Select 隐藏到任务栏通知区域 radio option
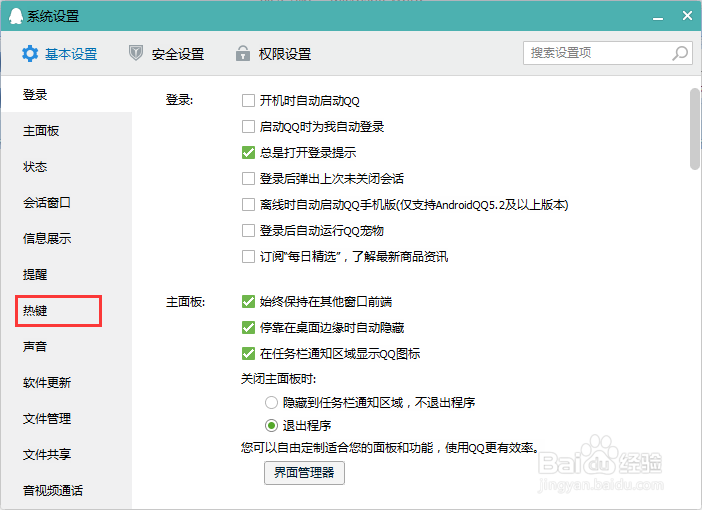 click(x=271, y=403)
